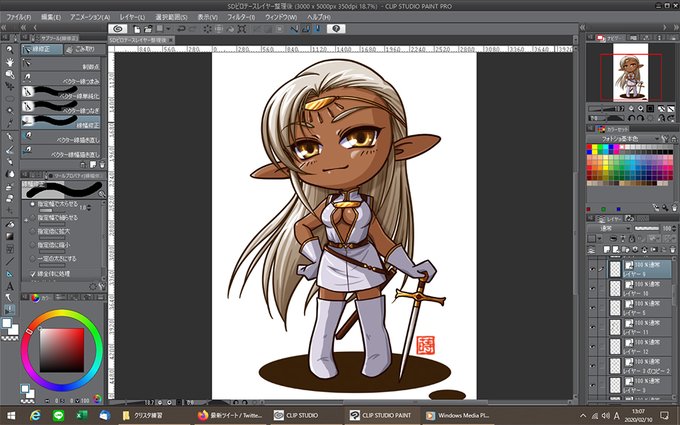Image resolution: width=680 pixels, height=425 pixels.
Task: Open the layer blending mode dropdown
Action: point(609,228)
